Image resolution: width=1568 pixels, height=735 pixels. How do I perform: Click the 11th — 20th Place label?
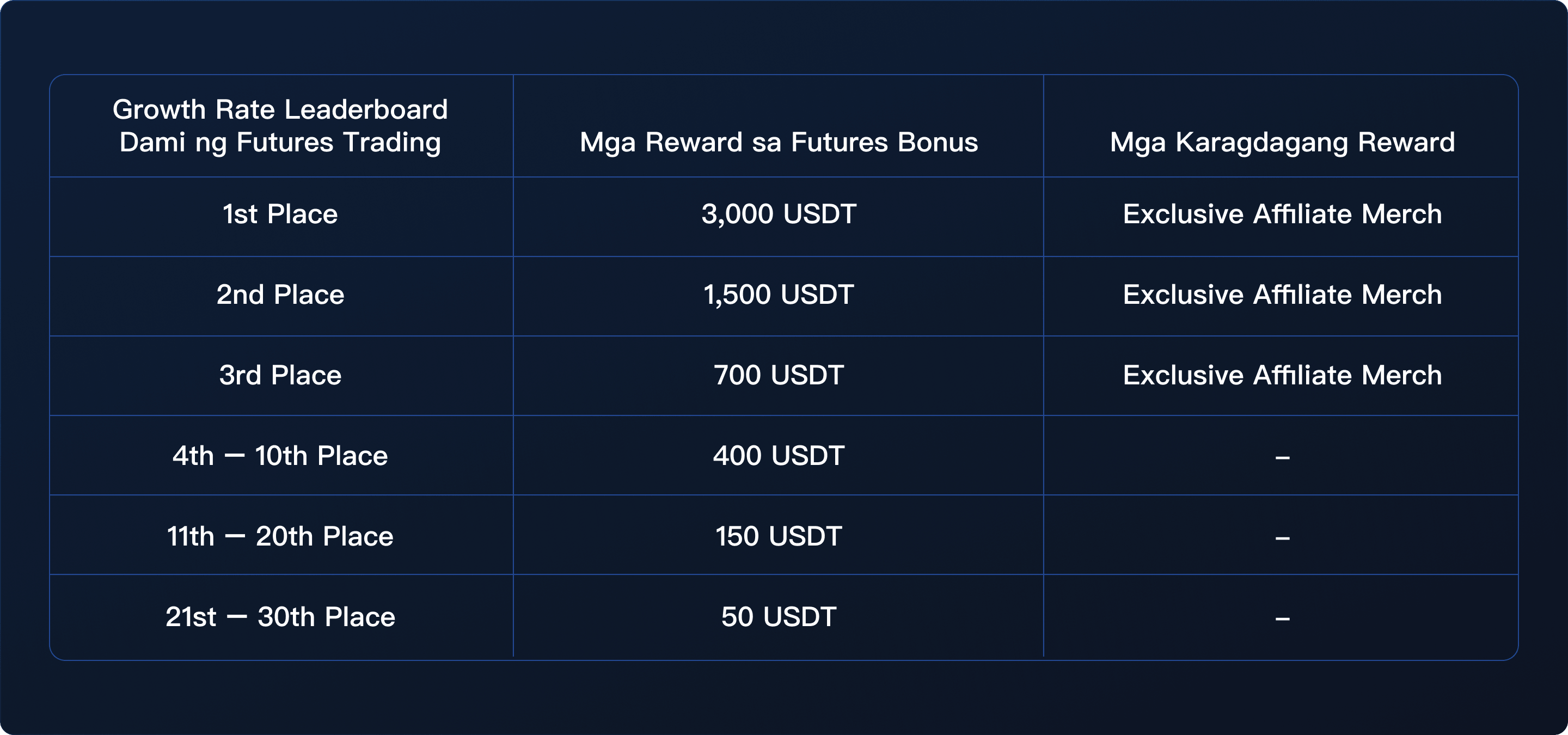[x=280, y=537]
